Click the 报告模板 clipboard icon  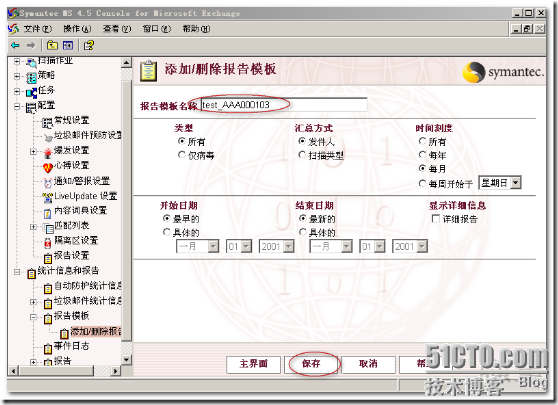click(48, 318)
